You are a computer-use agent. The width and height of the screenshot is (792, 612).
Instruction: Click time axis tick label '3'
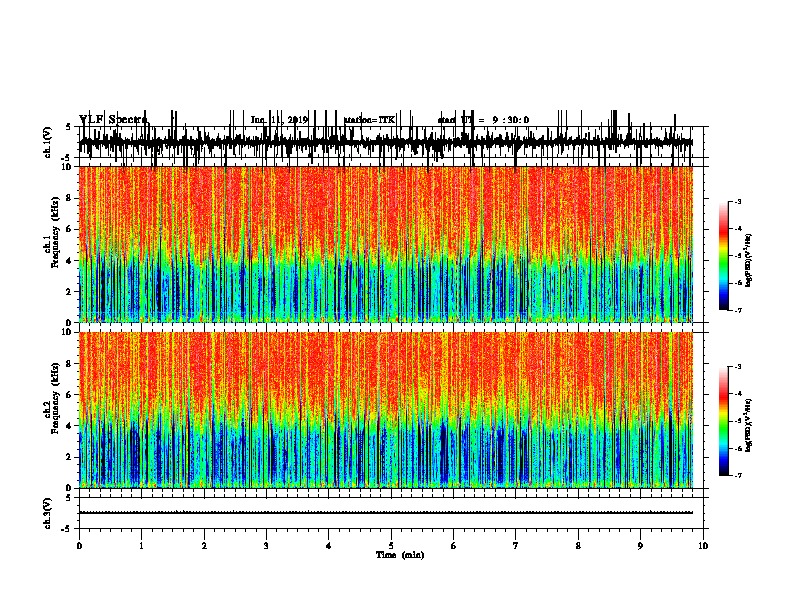(266, 546)
